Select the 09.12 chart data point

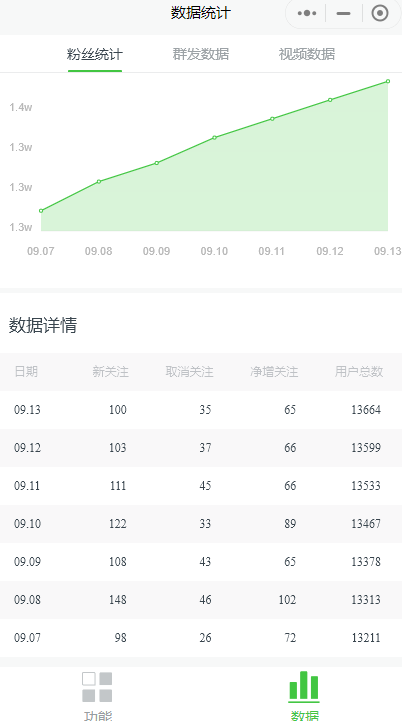[330, 100]
